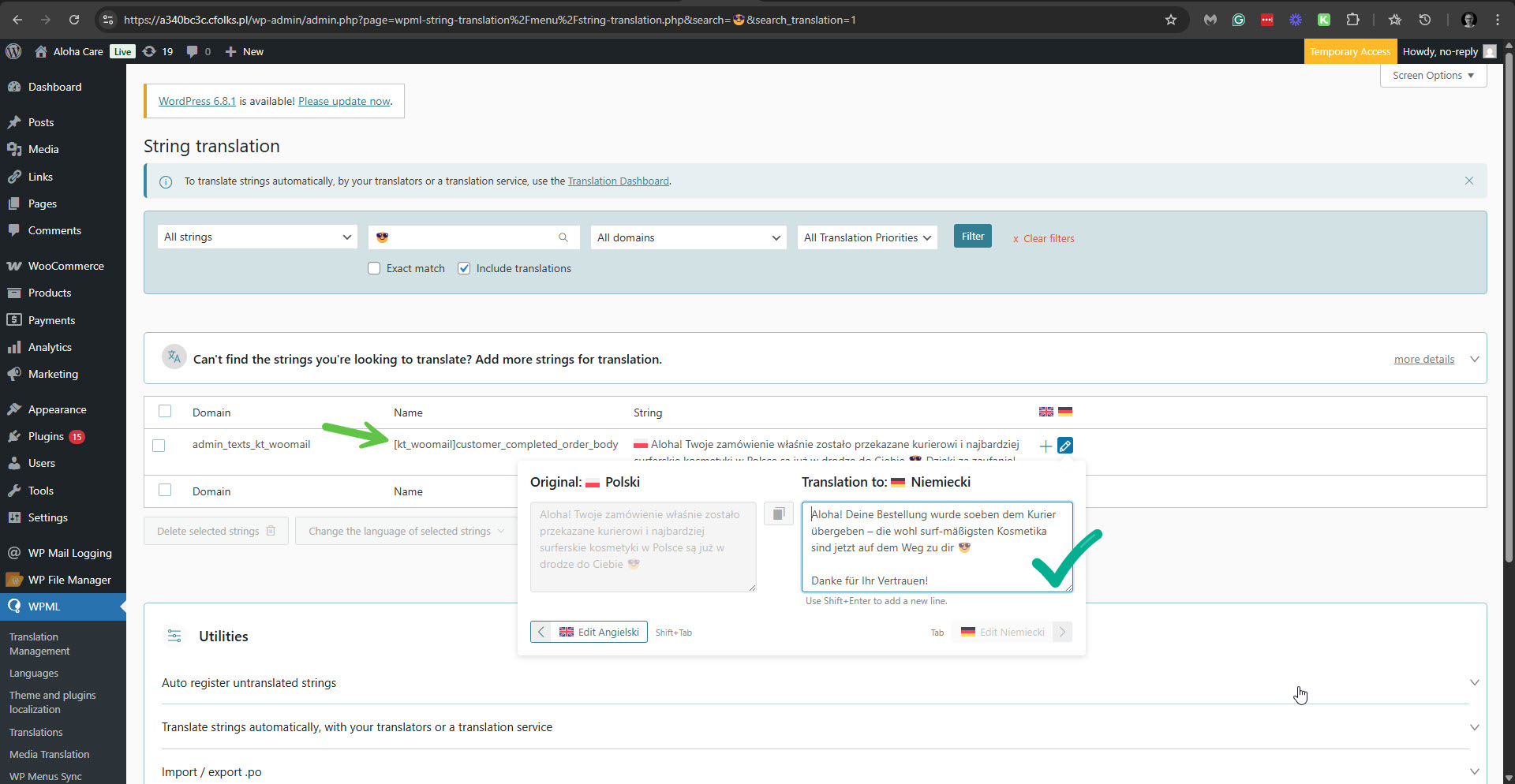Screen dimensions: 1515x784
Task: Click the WordPress logo in admin bar
Action: point(13,51)
